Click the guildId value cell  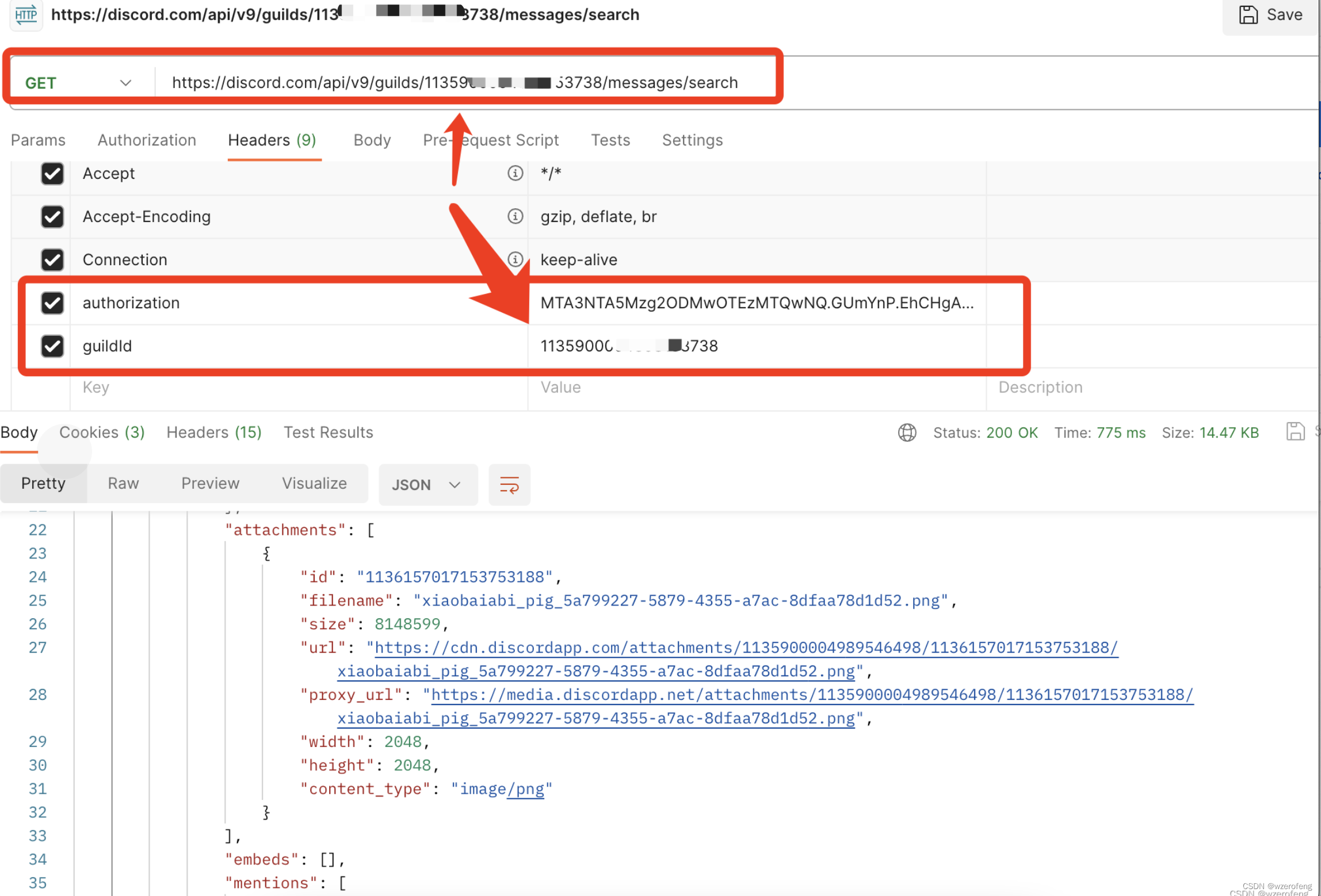tap(757, 346)
